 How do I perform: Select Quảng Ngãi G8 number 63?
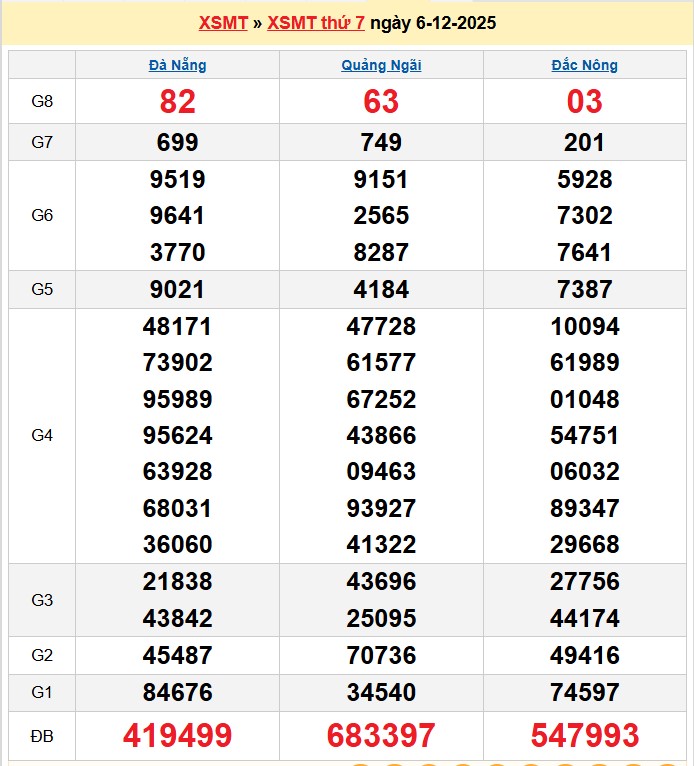381,101
